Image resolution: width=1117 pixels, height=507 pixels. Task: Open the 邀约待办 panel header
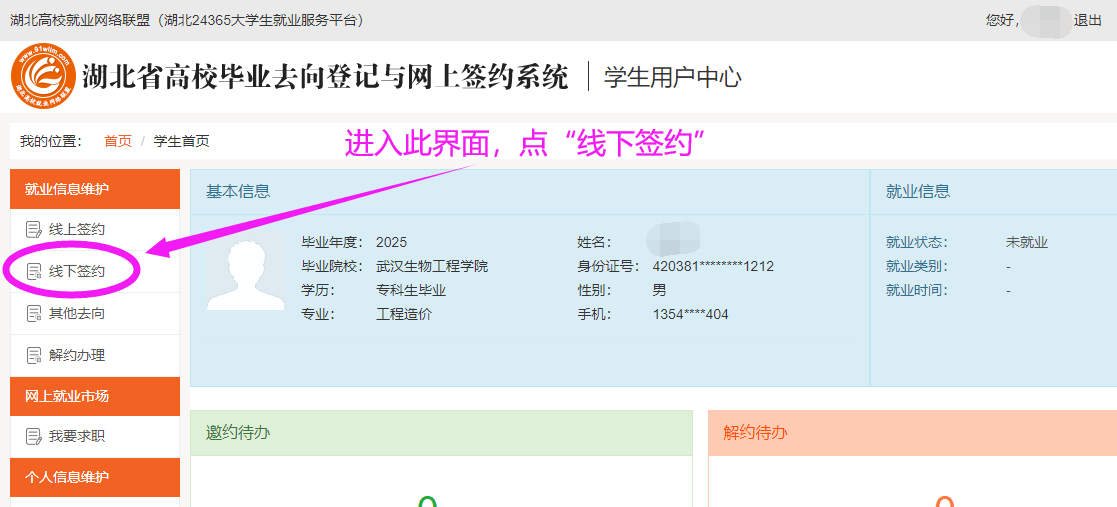pyautogui.click(x=238, y=432)
